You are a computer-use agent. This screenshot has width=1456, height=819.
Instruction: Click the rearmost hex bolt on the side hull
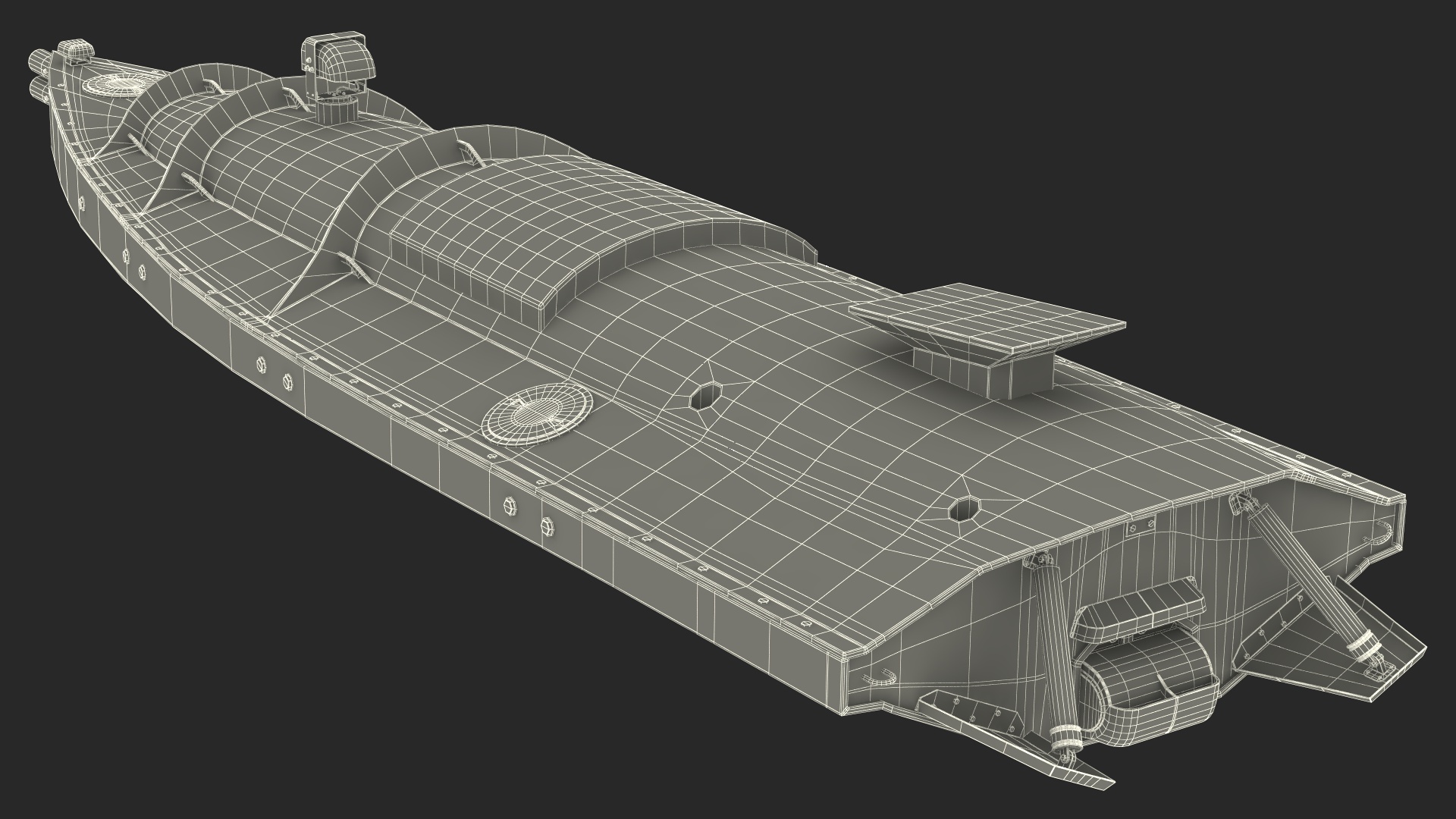pyautogui.click(x=546, y=526)
